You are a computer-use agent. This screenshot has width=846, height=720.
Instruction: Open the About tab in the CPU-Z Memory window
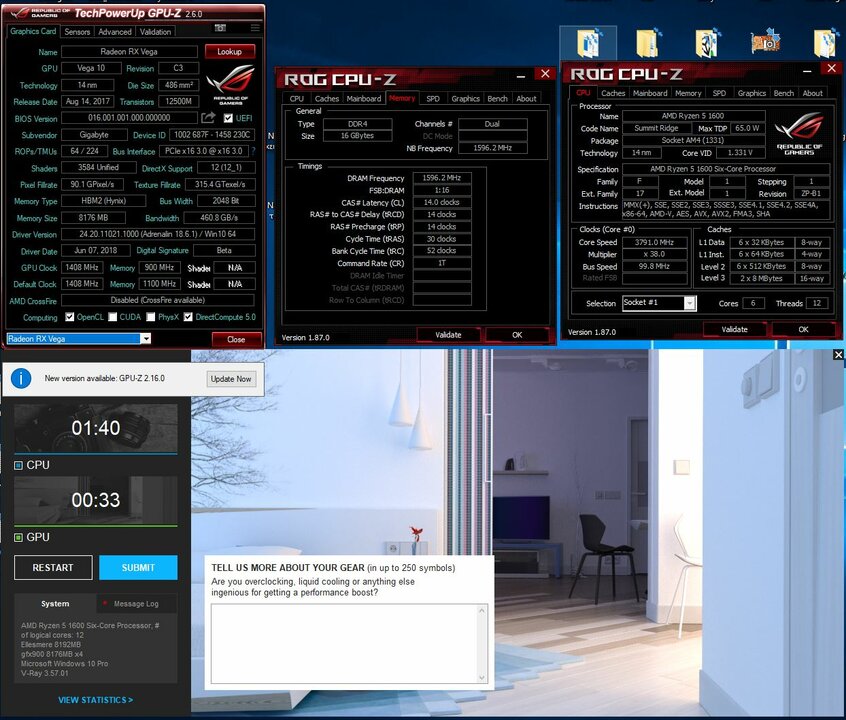pyautogui.click(x=526, y=99)
